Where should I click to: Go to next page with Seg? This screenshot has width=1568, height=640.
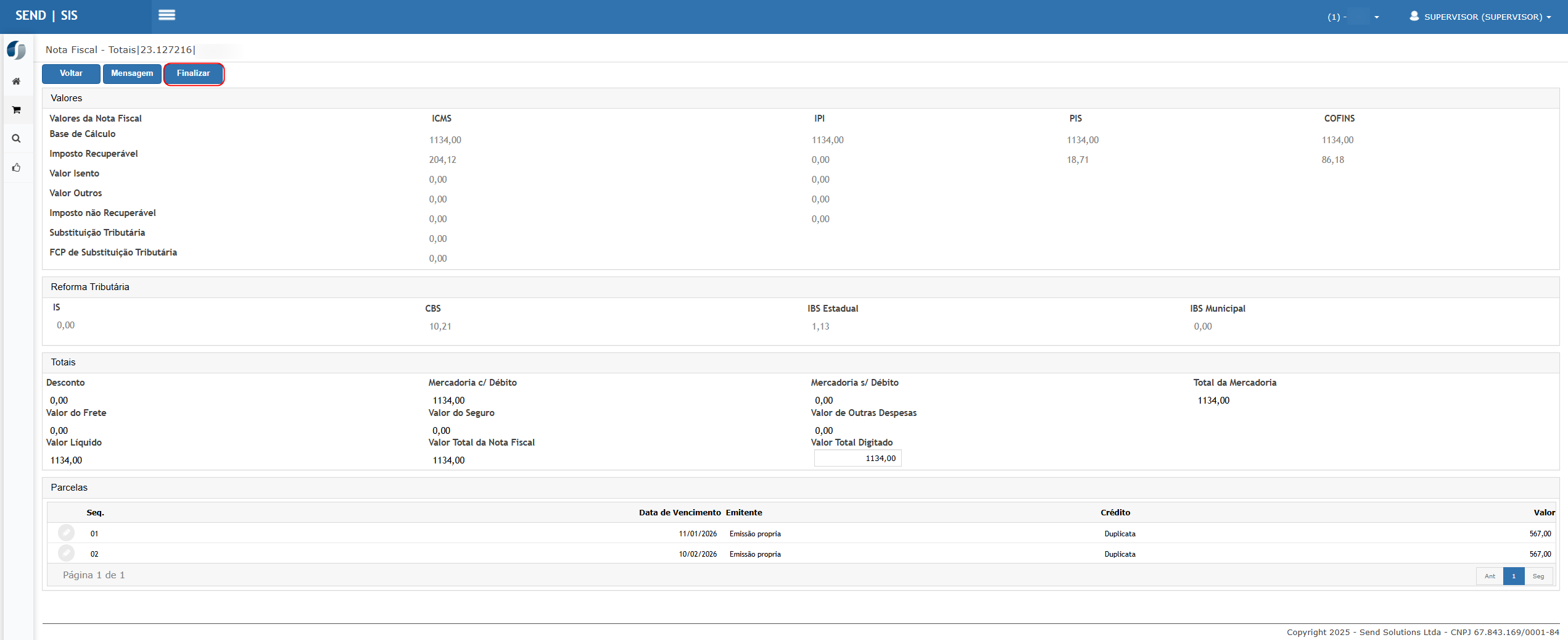point(1538,576)
